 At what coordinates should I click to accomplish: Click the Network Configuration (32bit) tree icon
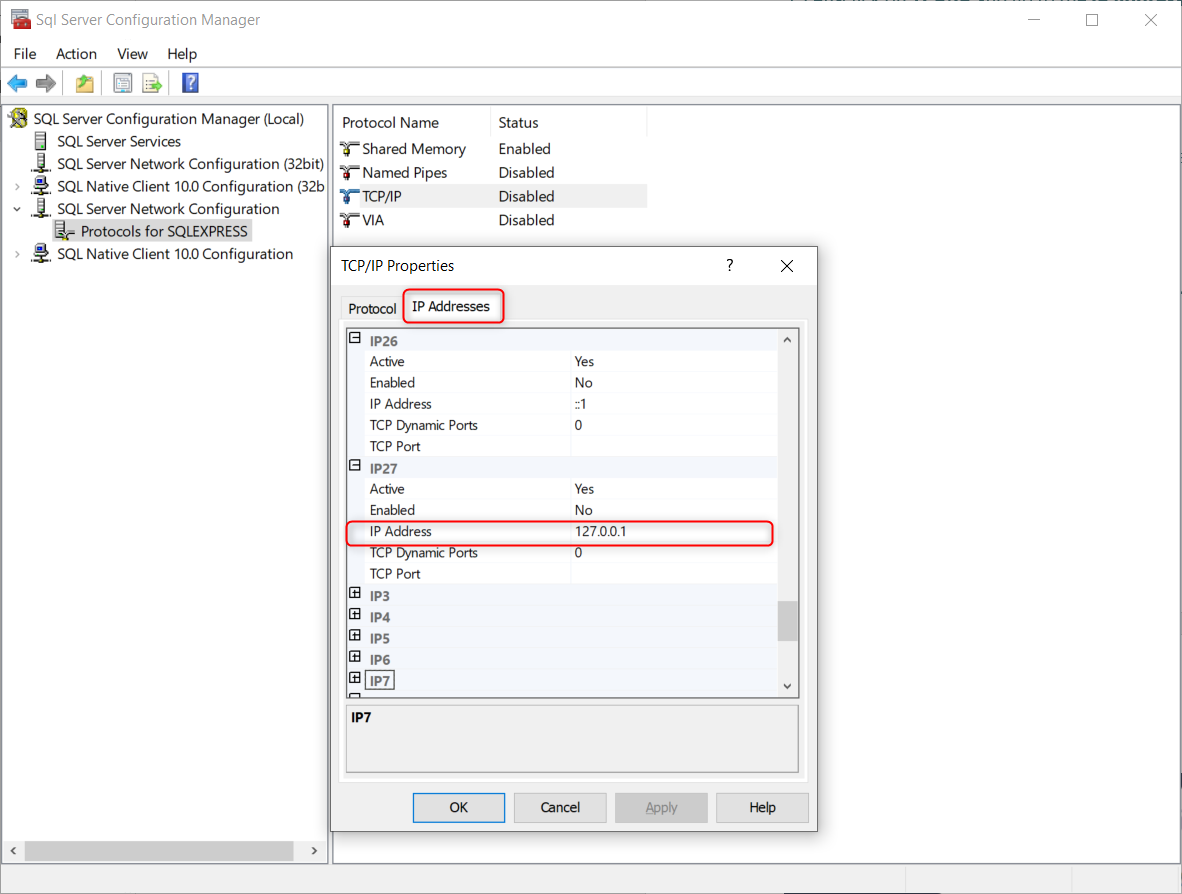click(41, 164)
